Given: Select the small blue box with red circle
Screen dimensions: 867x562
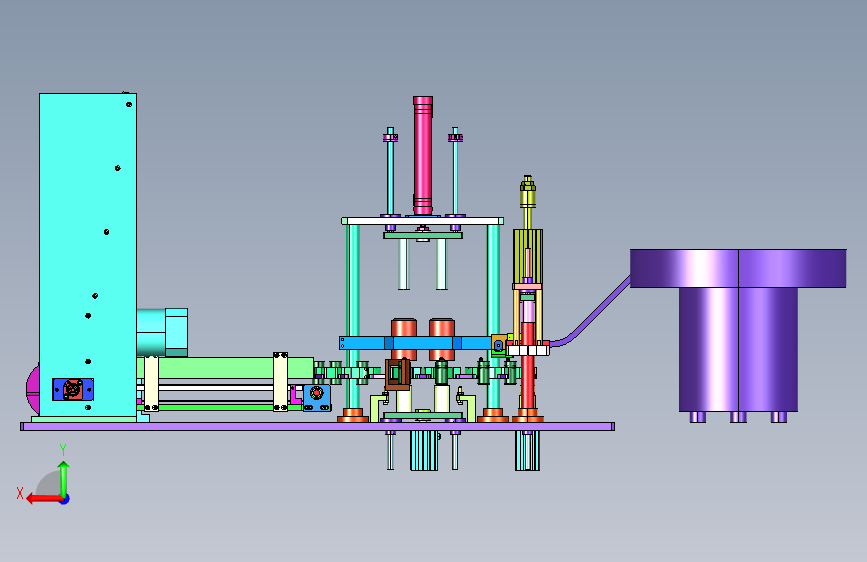Looking at the screenshot, I should [x=317, y=398].
